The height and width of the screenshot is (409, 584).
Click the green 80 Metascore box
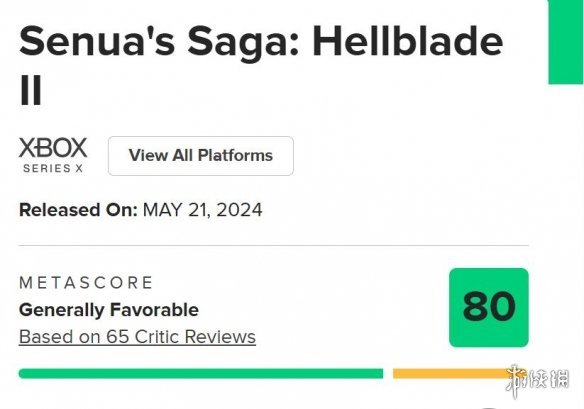(489, 307)
